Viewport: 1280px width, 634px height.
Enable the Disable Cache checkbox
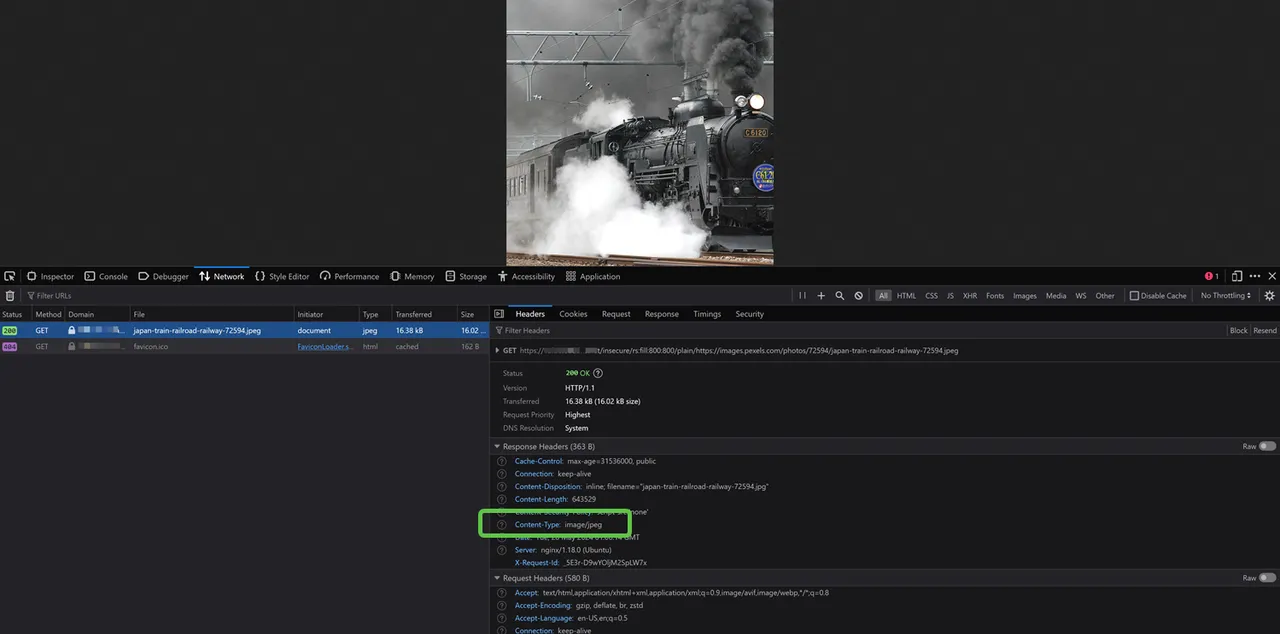[1134, 296]
